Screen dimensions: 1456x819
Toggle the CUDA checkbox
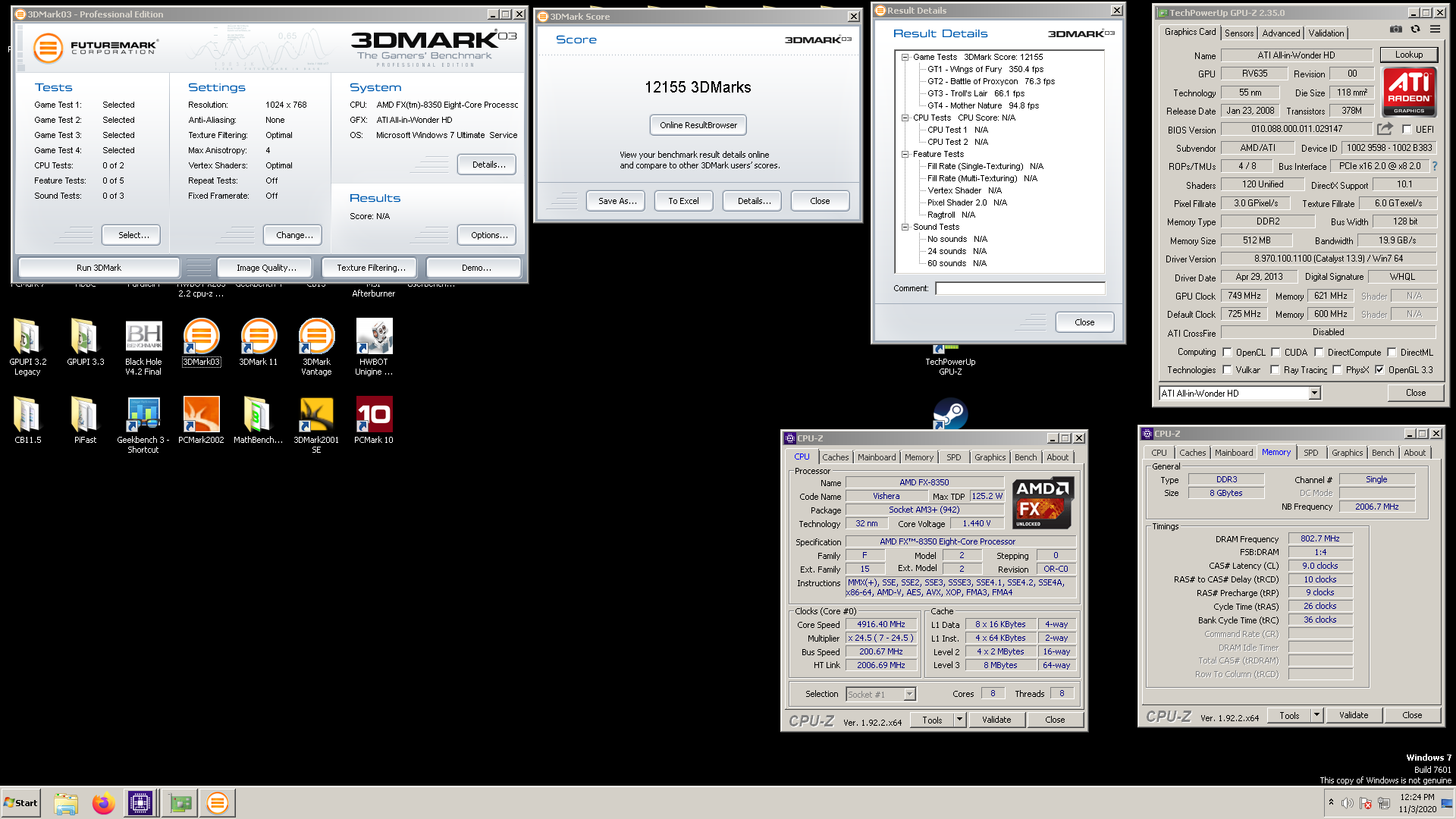coord(1276,353)
